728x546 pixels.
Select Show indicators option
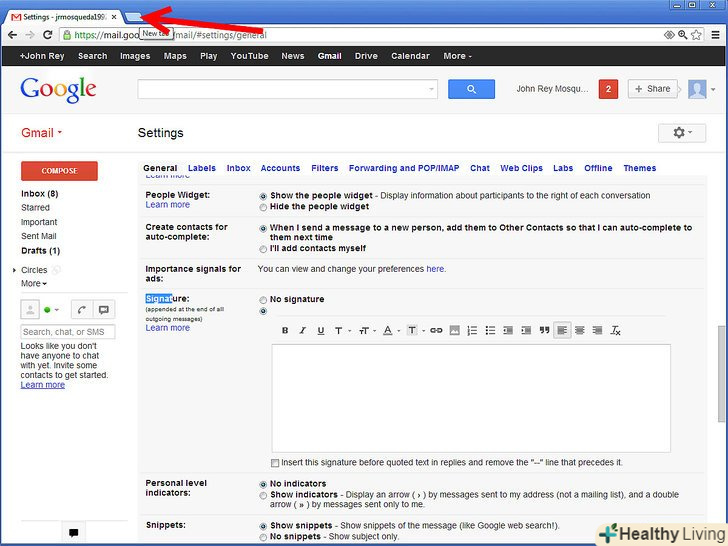point(263,495)
